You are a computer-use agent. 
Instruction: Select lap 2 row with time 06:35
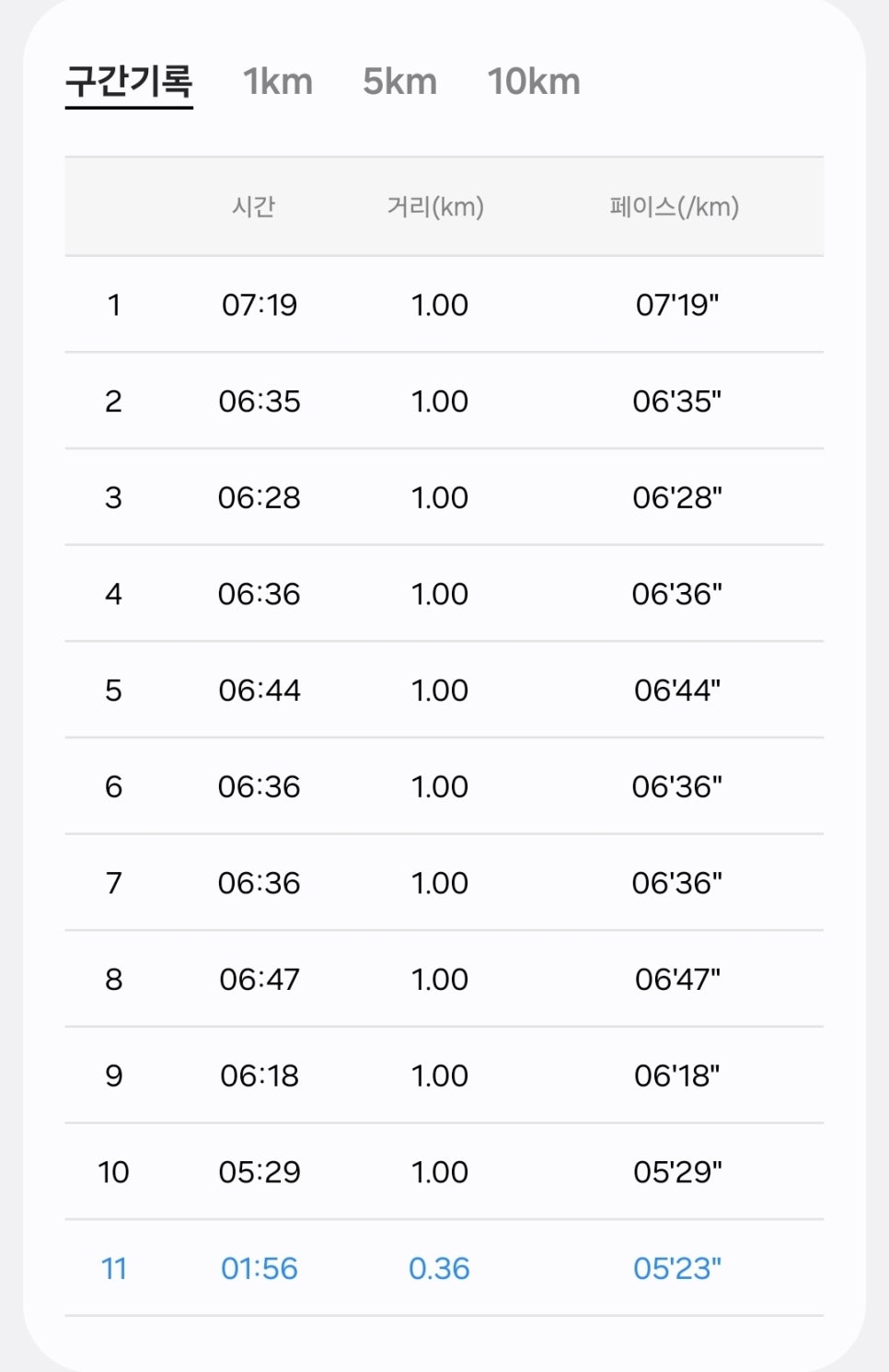(x=444, y=401)
